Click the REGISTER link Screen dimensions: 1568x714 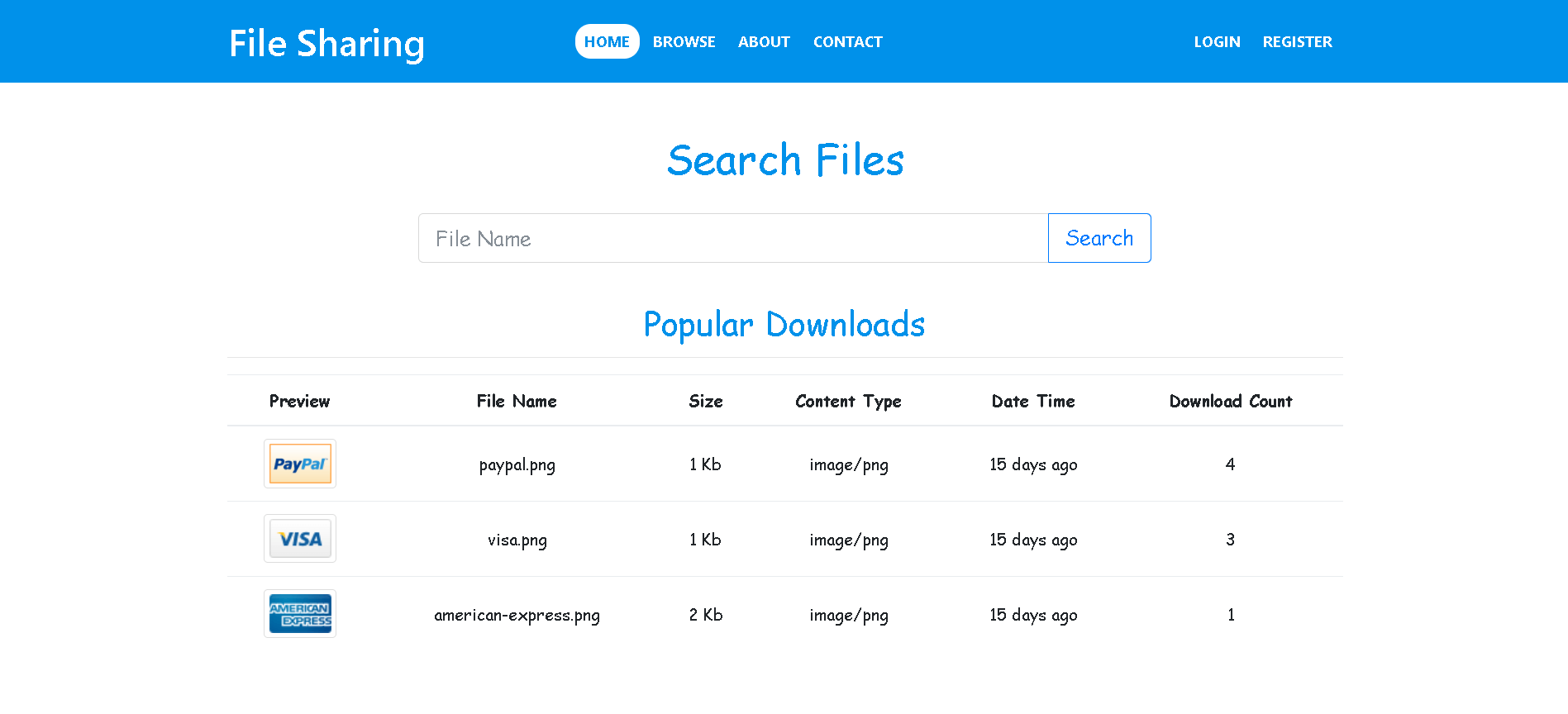pyautogui.click(x=1297, y=41)
